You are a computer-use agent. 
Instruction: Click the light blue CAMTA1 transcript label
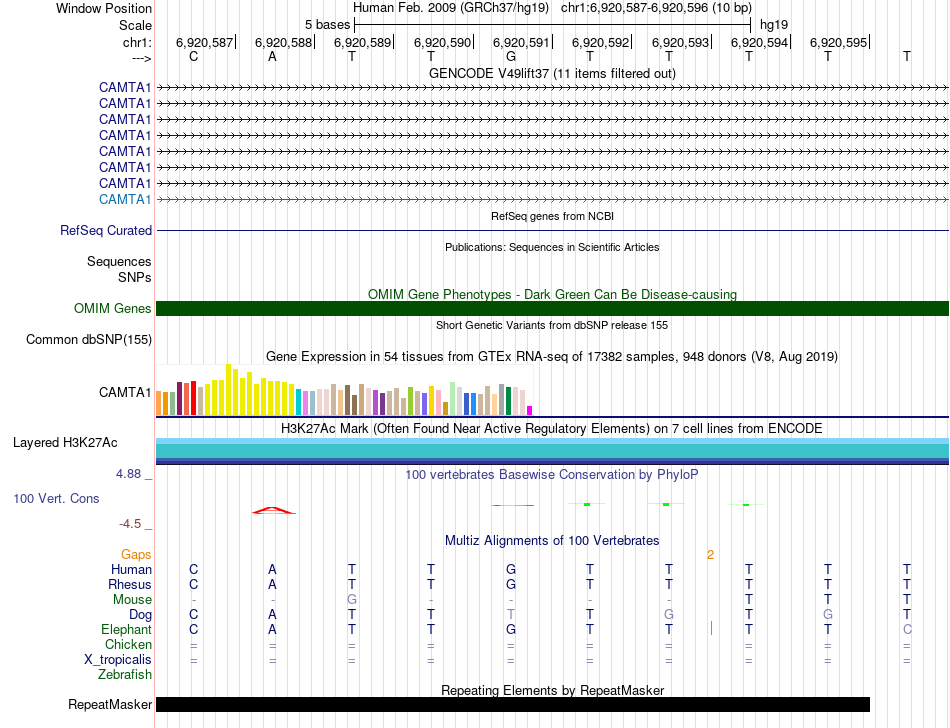click(125, 199)
